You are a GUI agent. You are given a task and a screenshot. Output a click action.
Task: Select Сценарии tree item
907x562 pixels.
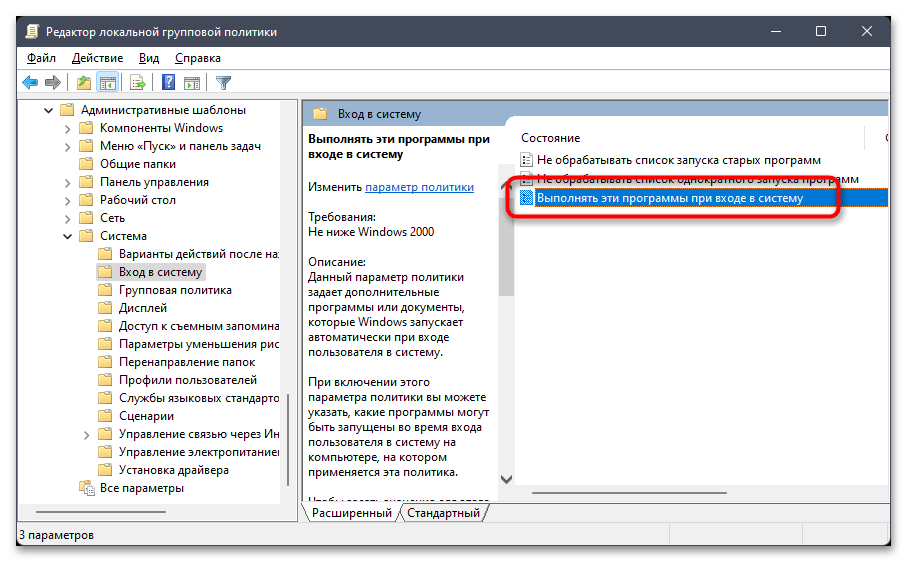[x=146, y=416]
